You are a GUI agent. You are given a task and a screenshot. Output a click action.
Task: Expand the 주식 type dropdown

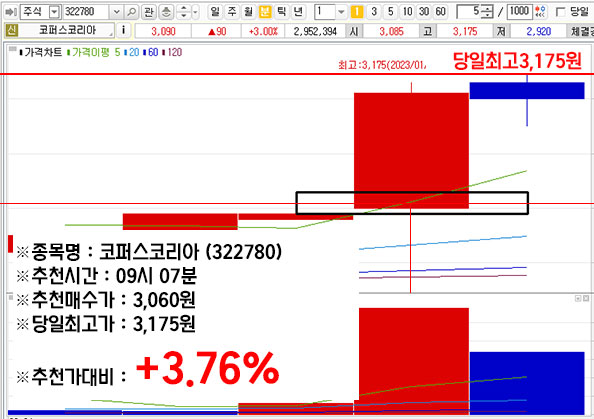55,12
